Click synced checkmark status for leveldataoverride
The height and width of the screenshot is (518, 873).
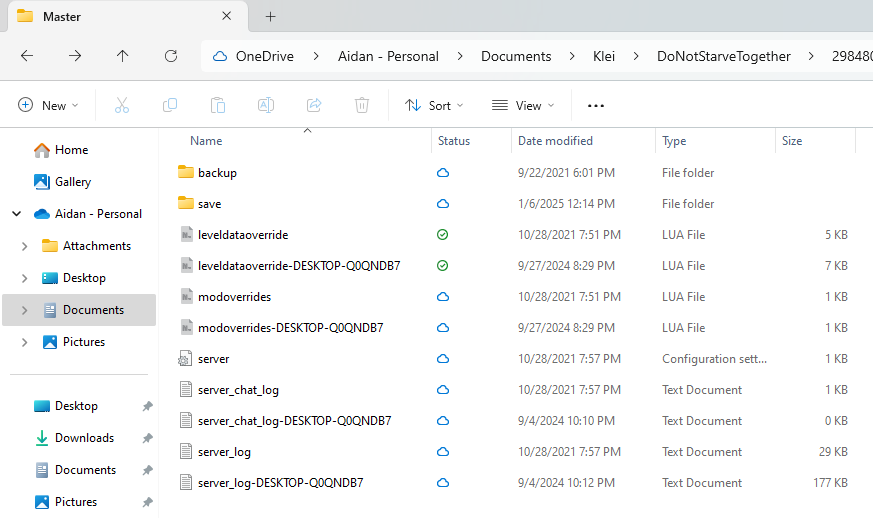(443, 234)
